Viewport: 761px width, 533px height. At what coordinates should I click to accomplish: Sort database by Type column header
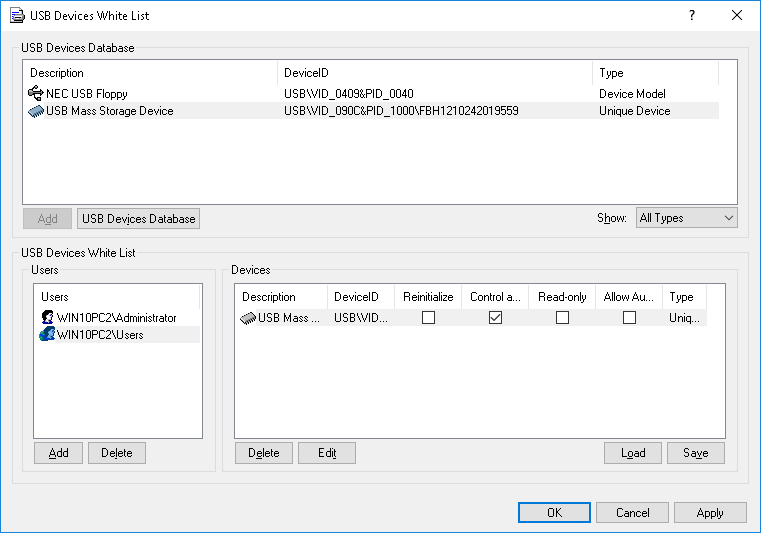pos(655,73)
